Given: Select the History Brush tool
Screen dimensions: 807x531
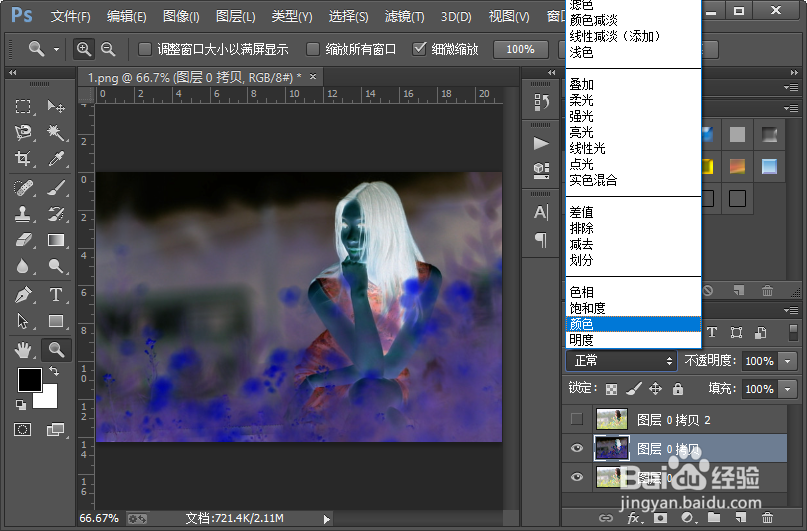Looking at the screenshot, I should click(56, 214).
